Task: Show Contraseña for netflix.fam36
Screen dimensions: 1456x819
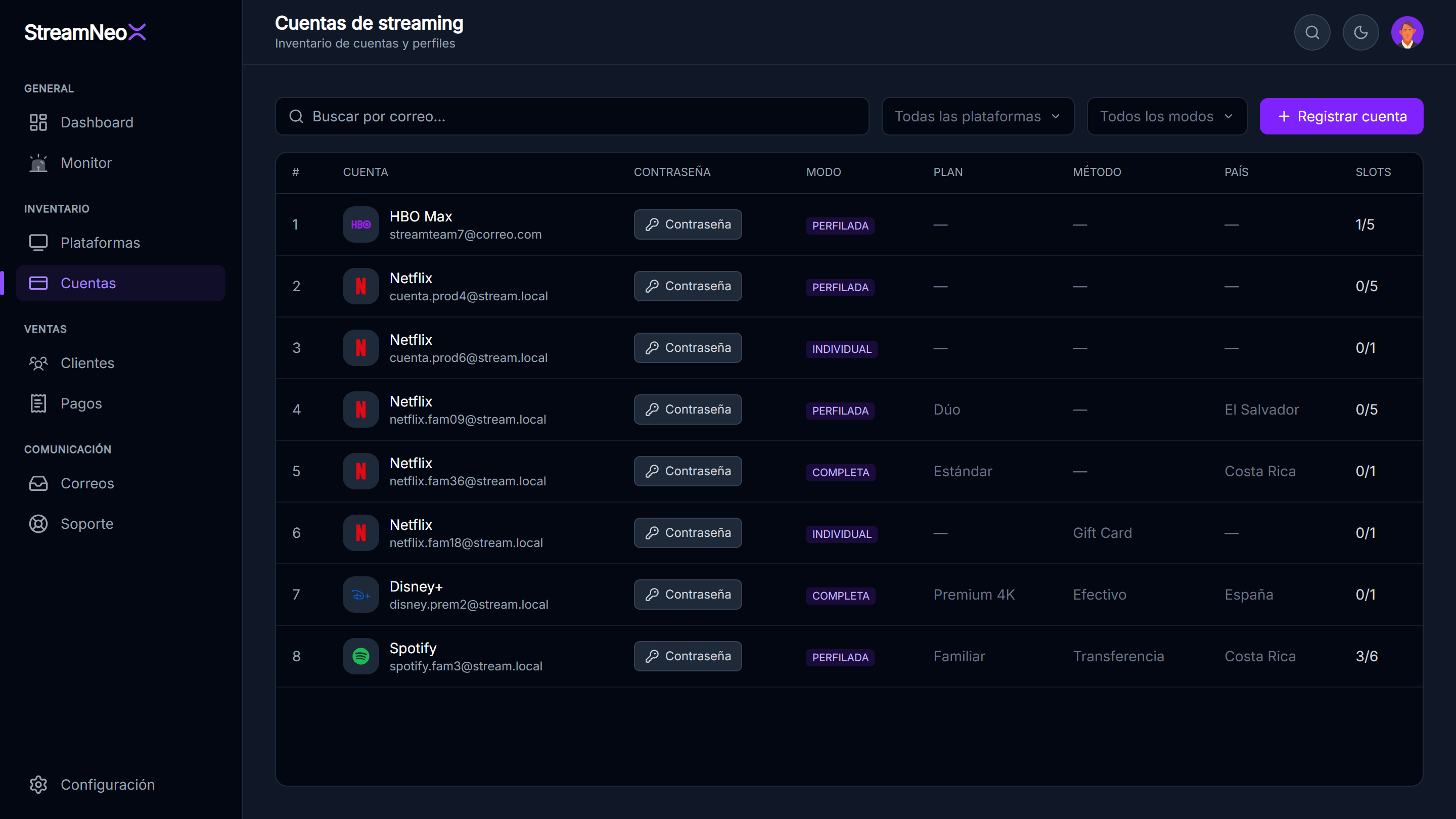Action: (x=688, y=471)
